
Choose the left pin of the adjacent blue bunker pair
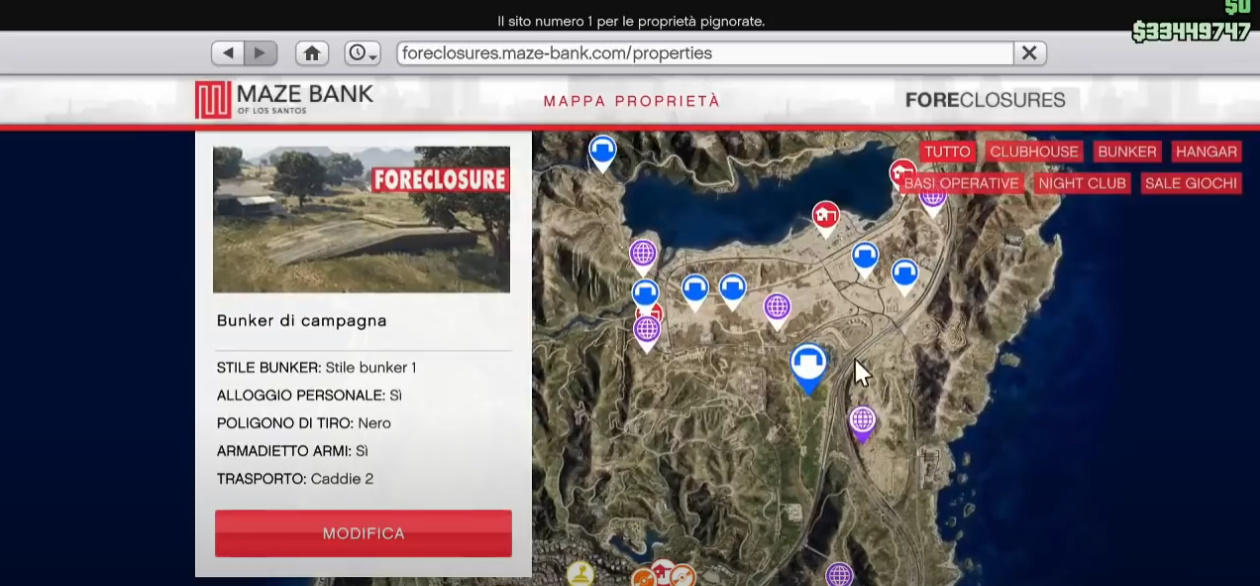click(x=695, y=291)
